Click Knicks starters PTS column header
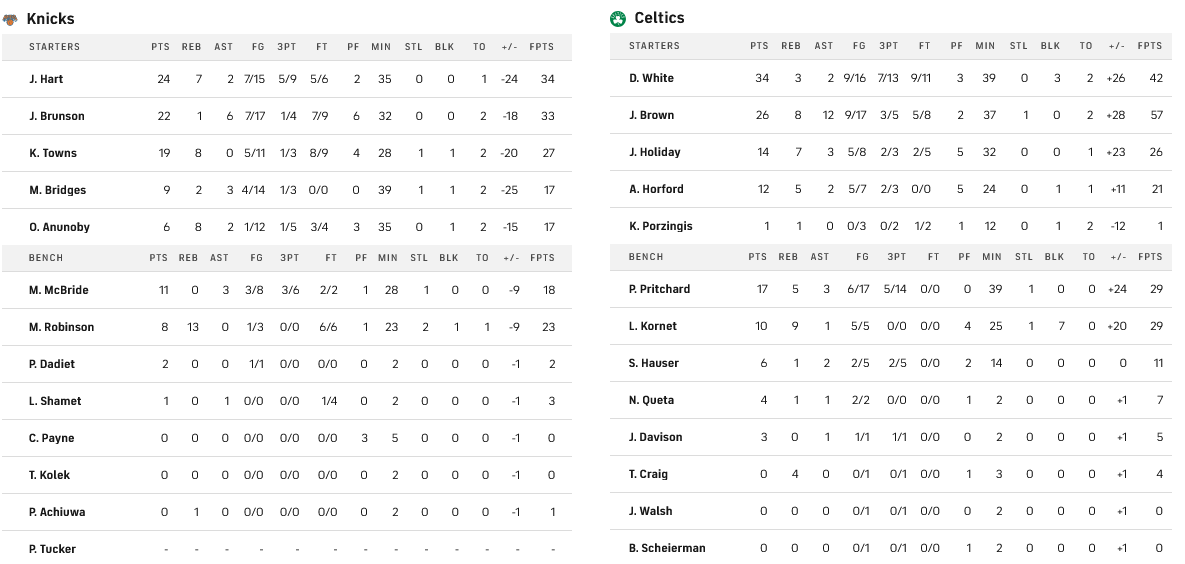Screen dimensions: 1185x564 coord(160,47)
